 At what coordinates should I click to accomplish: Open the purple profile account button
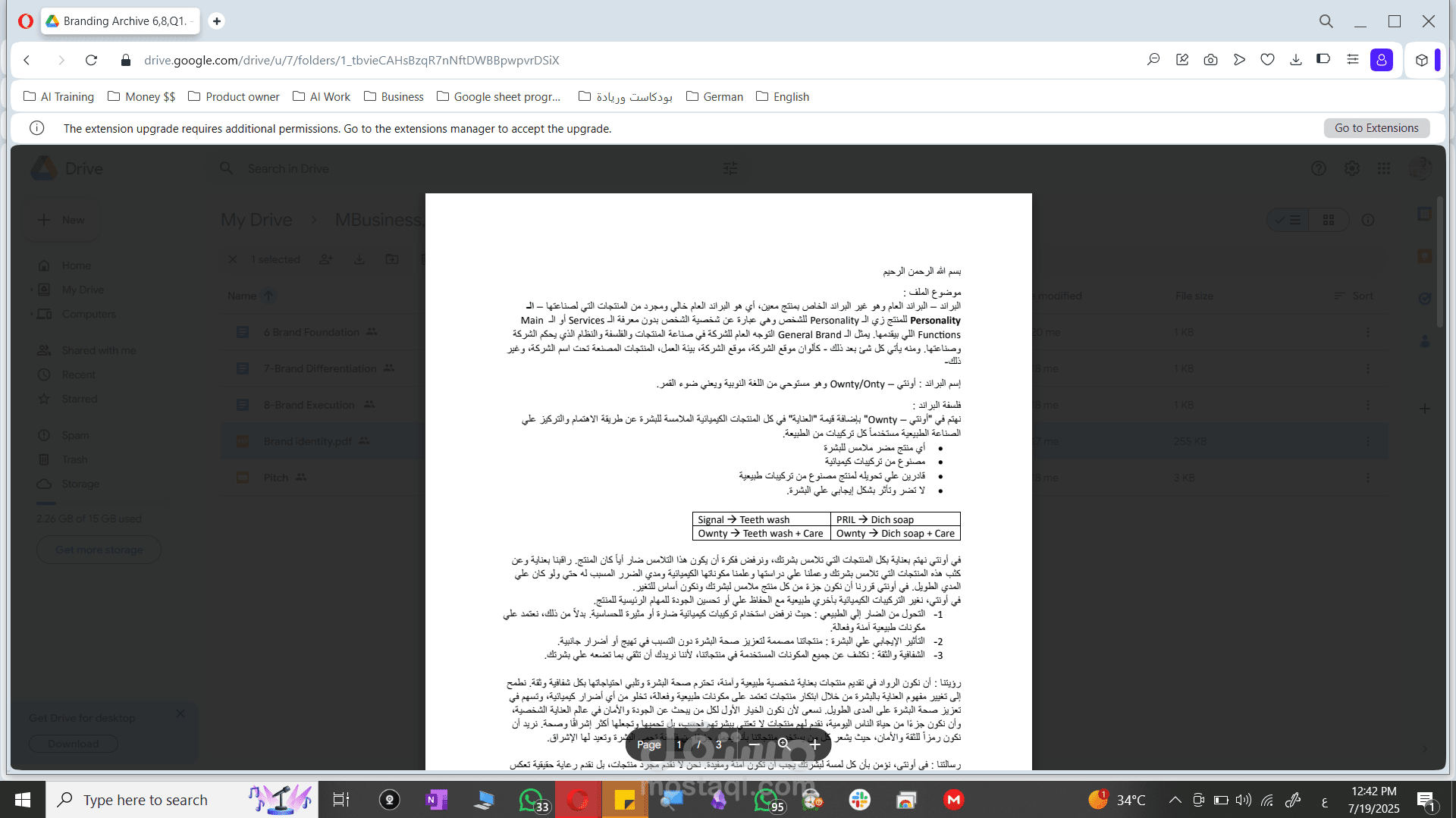point(1382,60)
